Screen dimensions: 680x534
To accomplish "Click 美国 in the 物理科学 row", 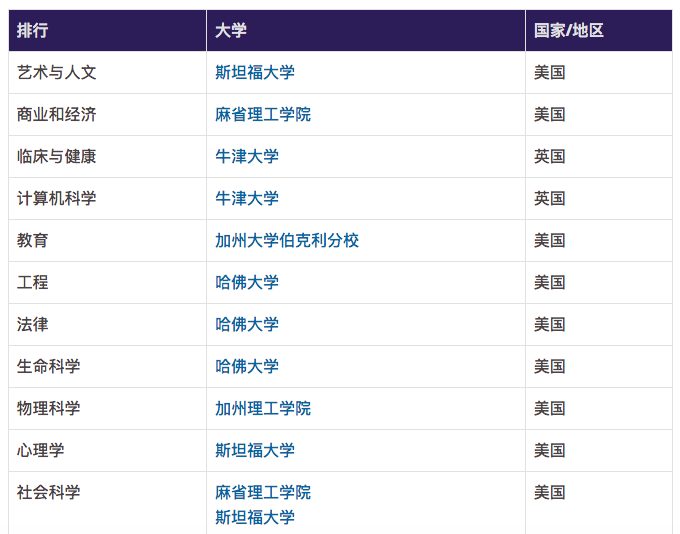I will point(549,409).
